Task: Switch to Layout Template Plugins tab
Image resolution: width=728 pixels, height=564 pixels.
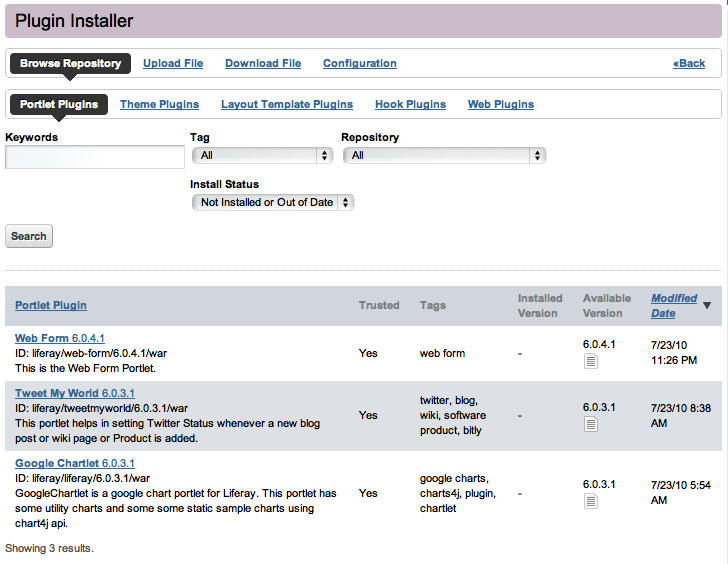Action: (x=287, y=104)
